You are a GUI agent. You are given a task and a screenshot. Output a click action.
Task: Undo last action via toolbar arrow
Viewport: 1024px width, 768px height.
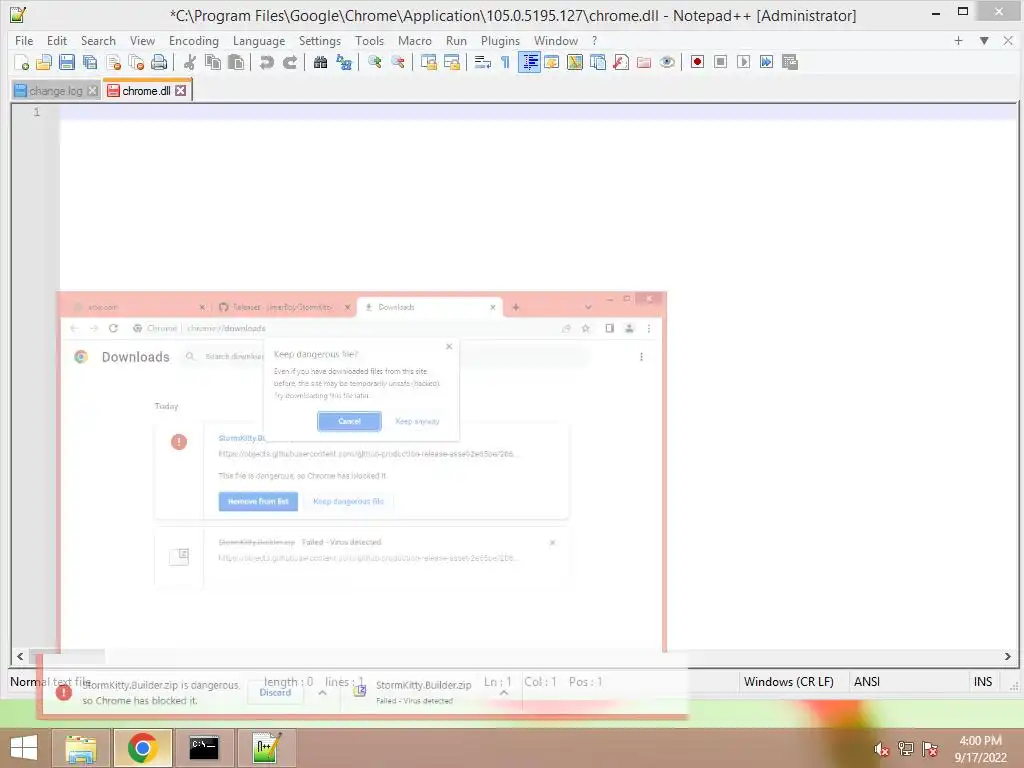[266, 62]
